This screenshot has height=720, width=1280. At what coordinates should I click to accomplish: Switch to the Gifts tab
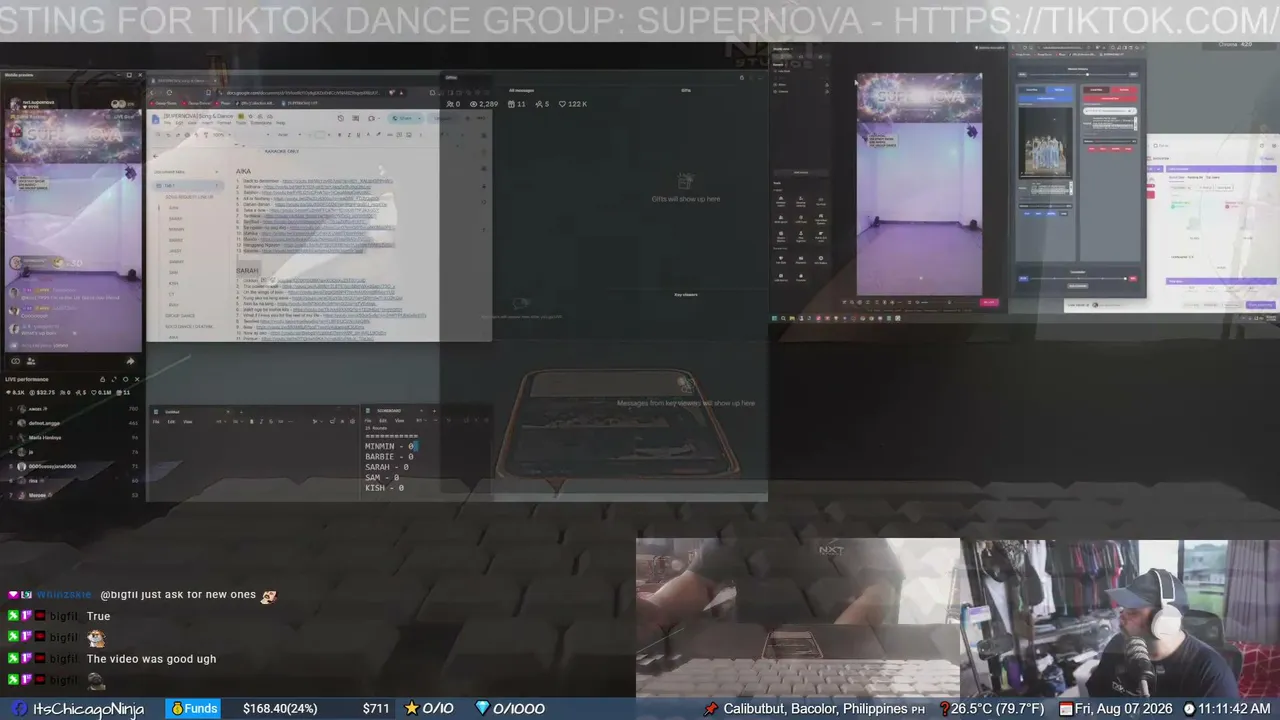point(686,90)
